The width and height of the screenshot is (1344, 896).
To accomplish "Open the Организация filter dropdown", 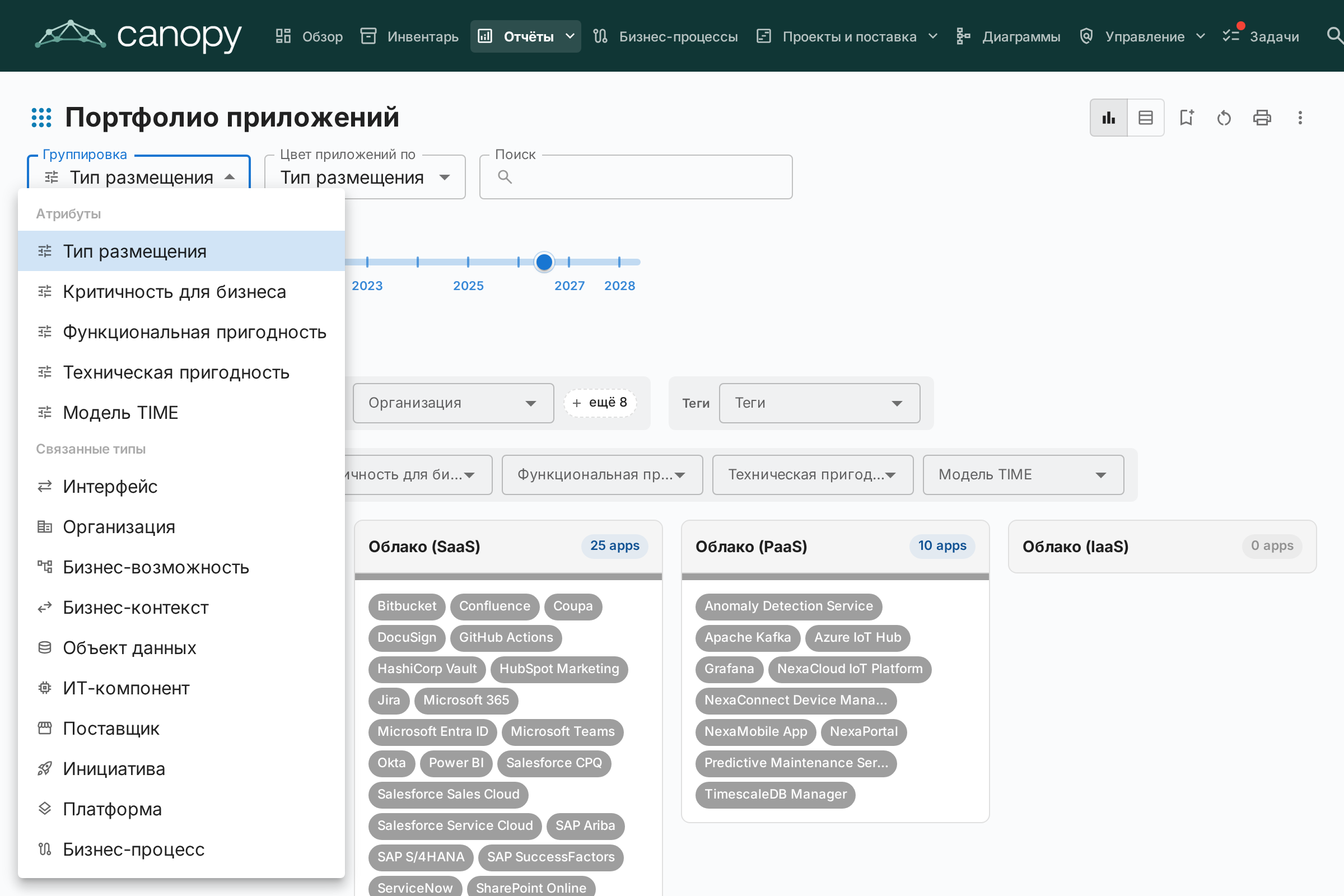I will tap(453, 403).
